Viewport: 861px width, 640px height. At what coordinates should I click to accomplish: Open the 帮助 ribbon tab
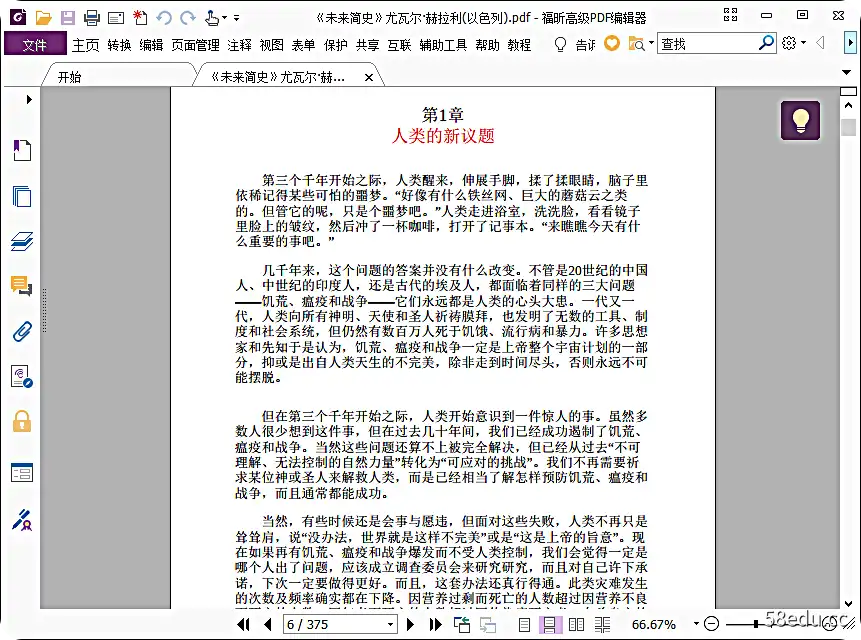point(488,44)
